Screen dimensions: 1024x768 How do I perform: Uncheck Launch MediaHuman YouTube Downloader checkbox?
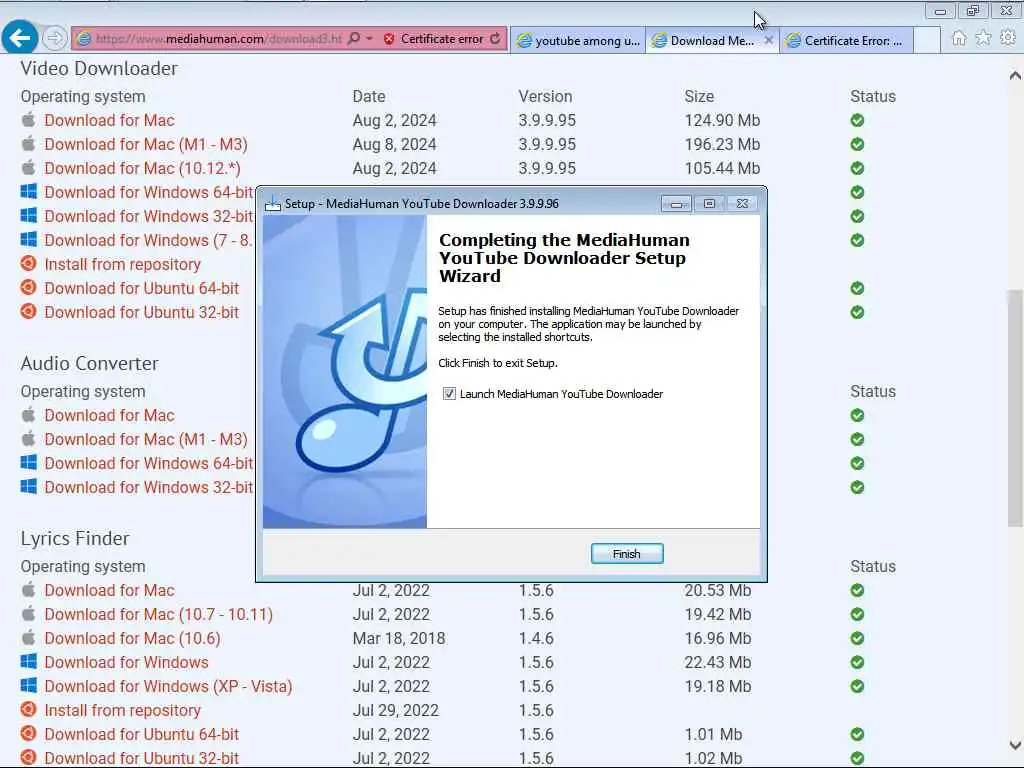[x=449, y=394]
